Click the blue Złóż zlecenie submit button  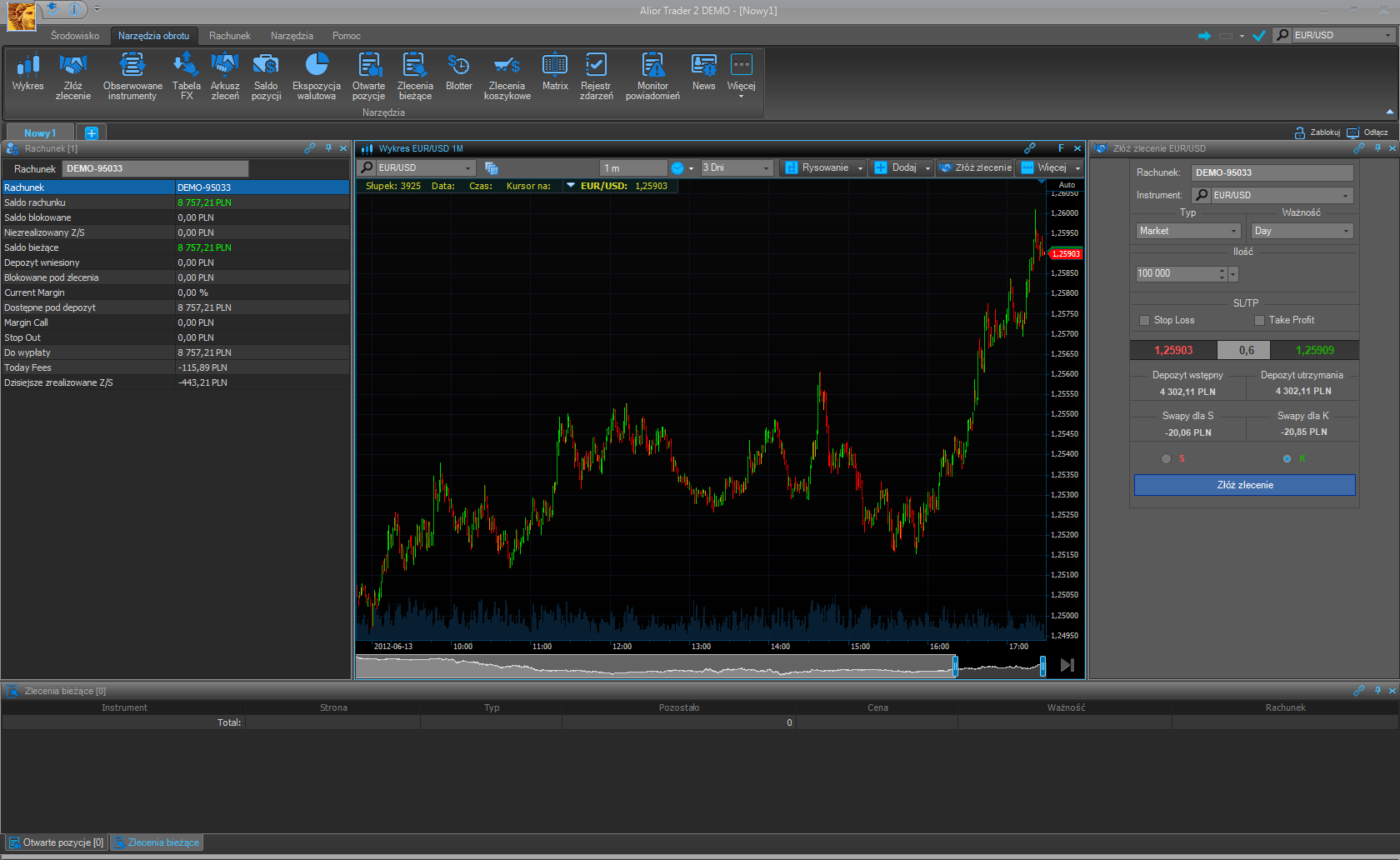pyautogui.click(x=1245, y=485)
